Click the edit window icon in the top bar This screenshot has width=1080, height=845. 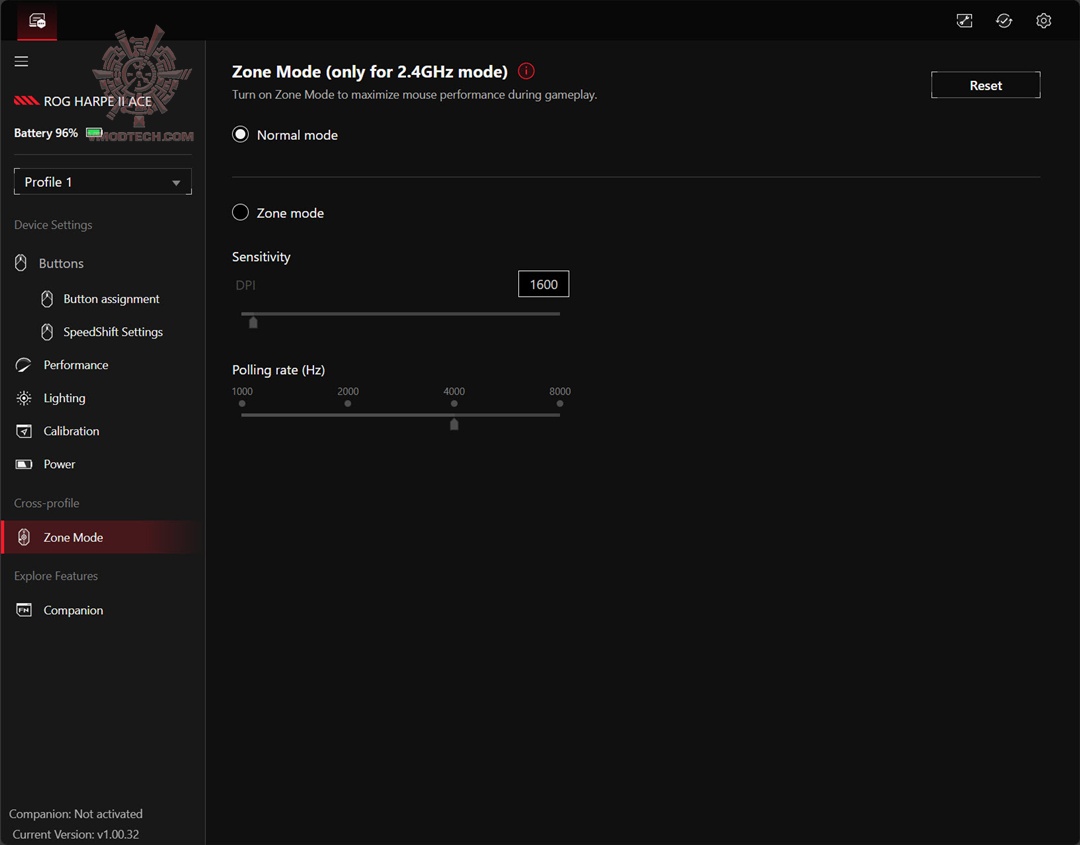point(964,21)
